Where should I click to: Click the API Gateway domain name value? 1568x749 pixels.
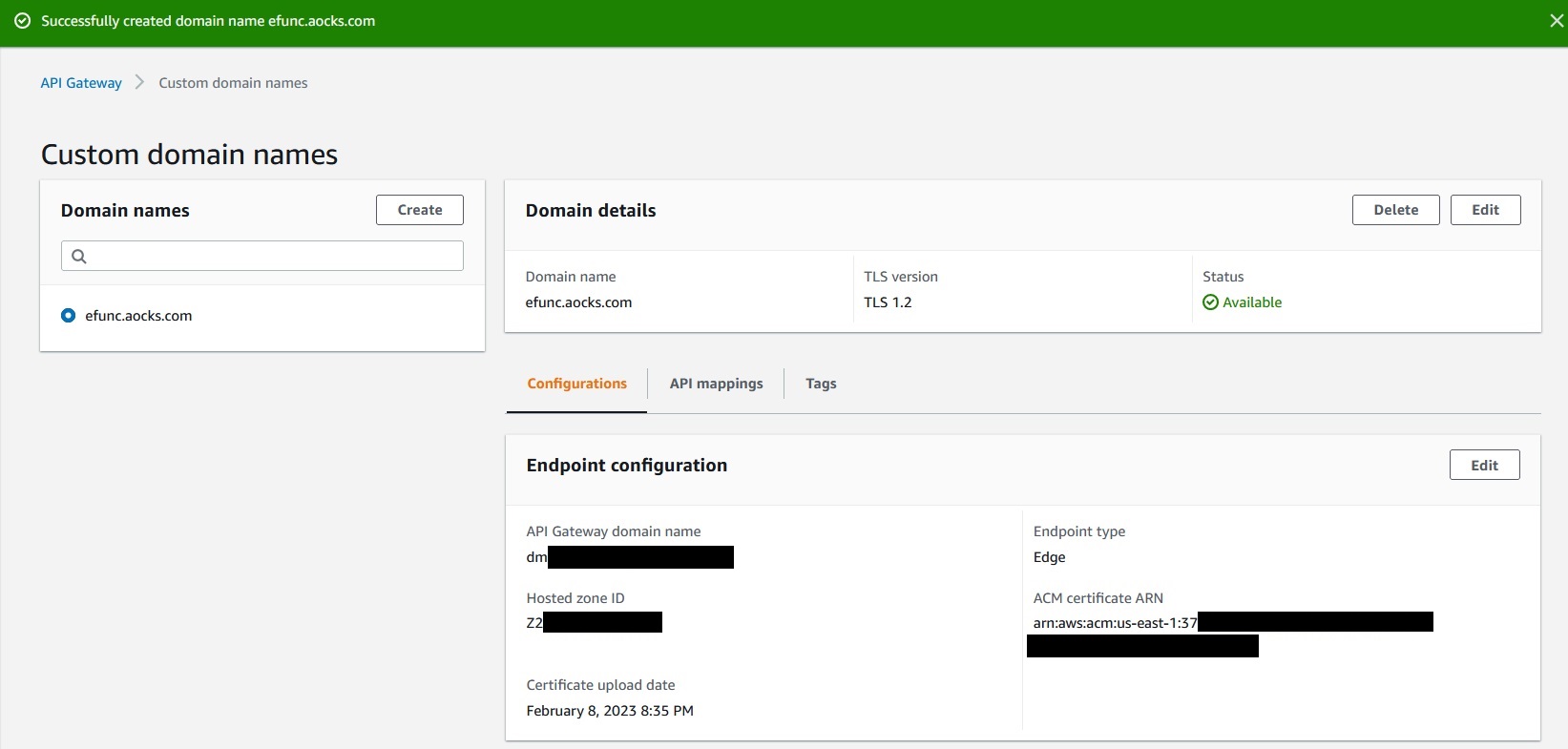click(630, 557)
